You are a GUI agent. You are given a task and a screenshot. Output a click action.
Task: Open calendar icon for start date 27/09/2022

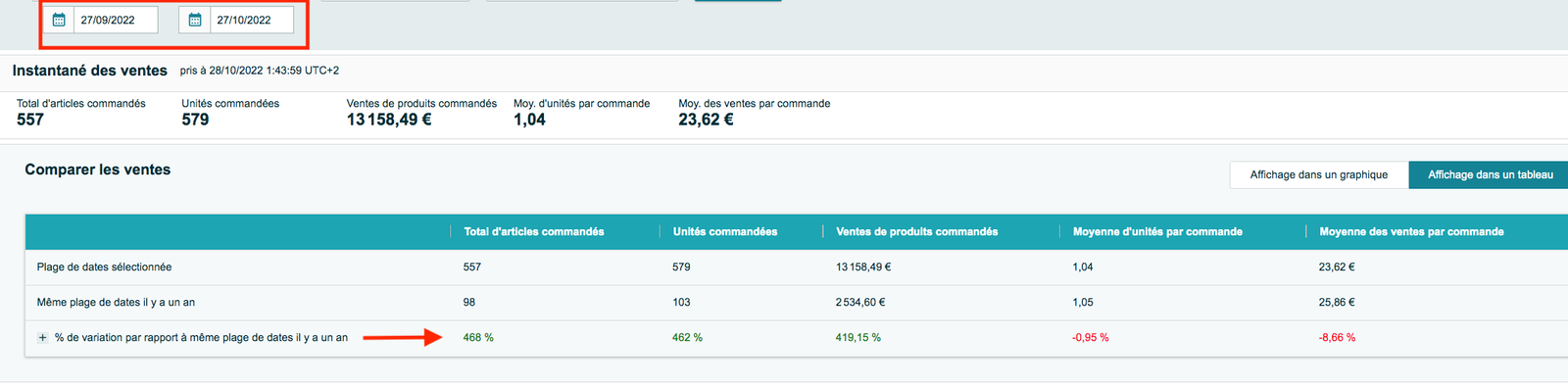(59, 20)
